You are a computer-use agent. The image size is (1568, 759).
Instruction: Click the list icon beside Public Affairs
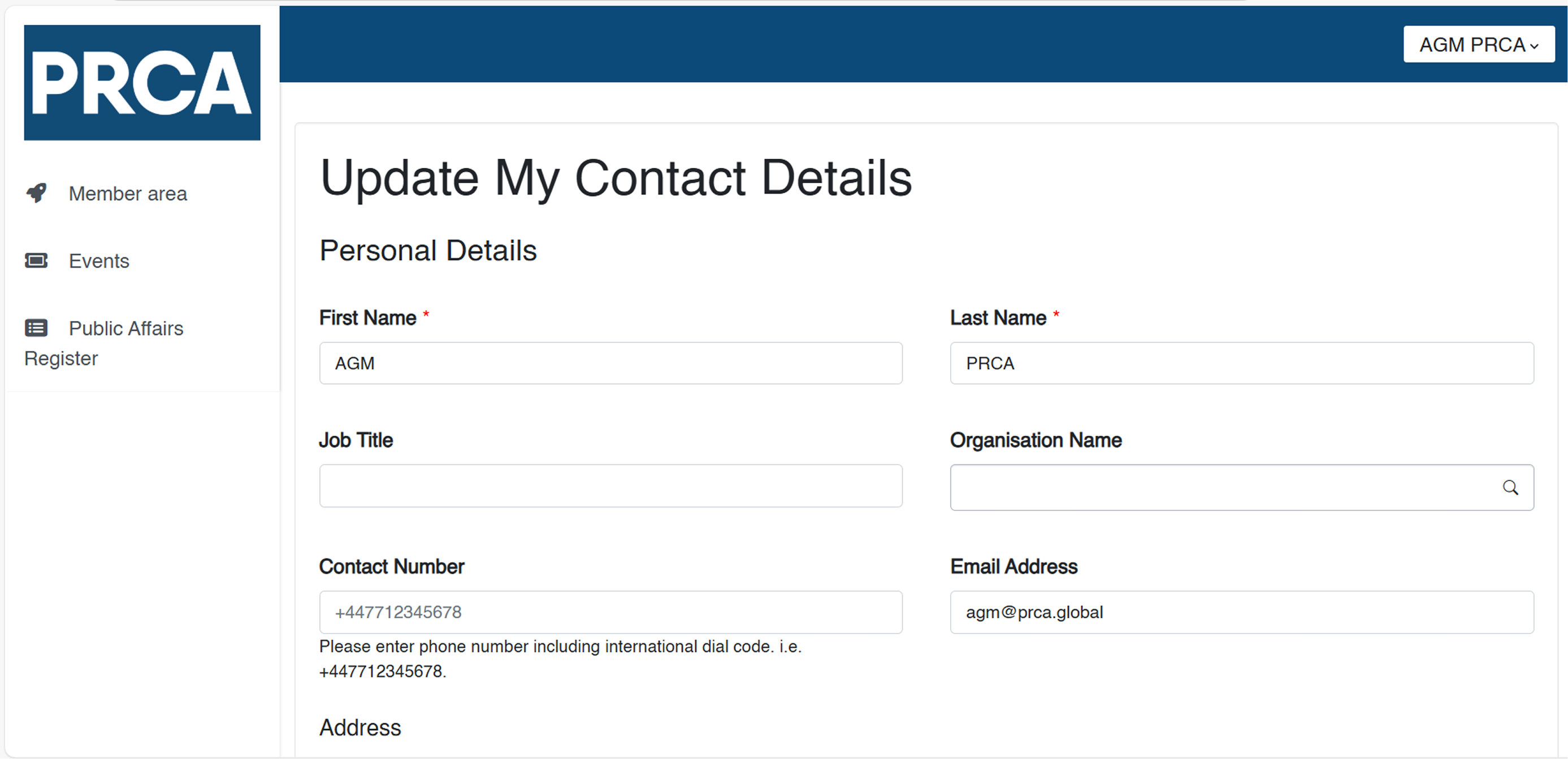[37, 328]
